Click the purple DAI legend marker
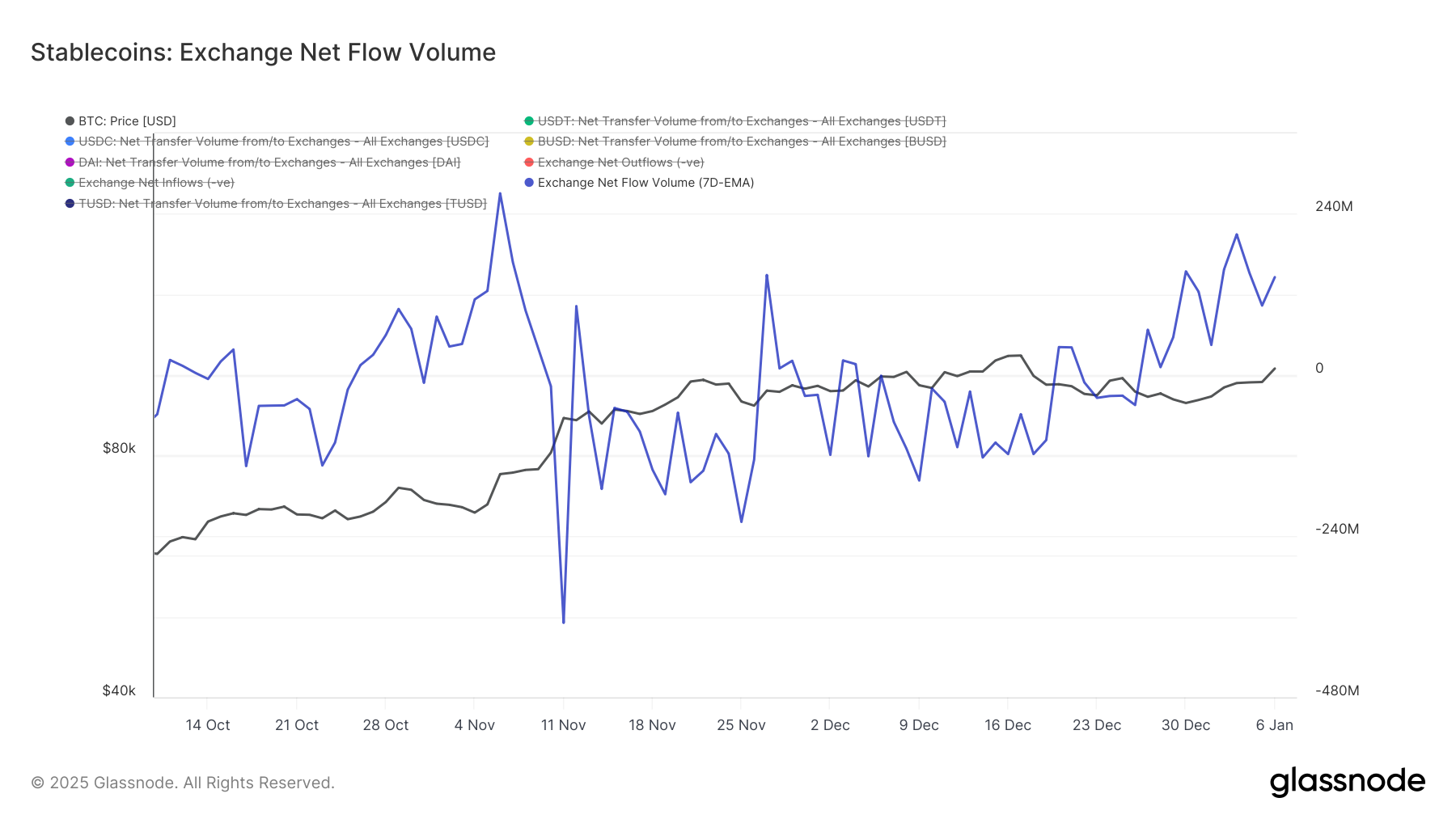This screenshot has width=1456, height=819. coord(70,163)
